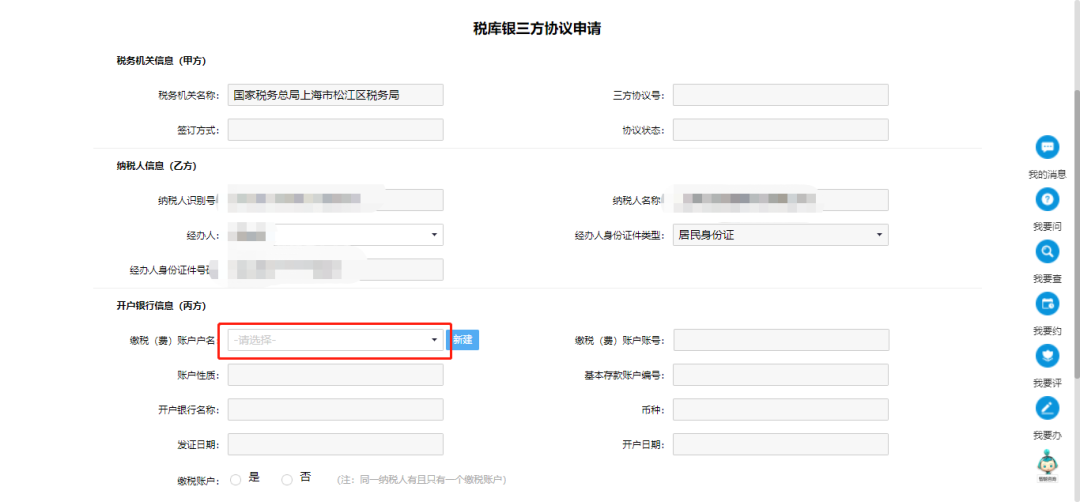Open the robot assistant icon

point(1047,464)
